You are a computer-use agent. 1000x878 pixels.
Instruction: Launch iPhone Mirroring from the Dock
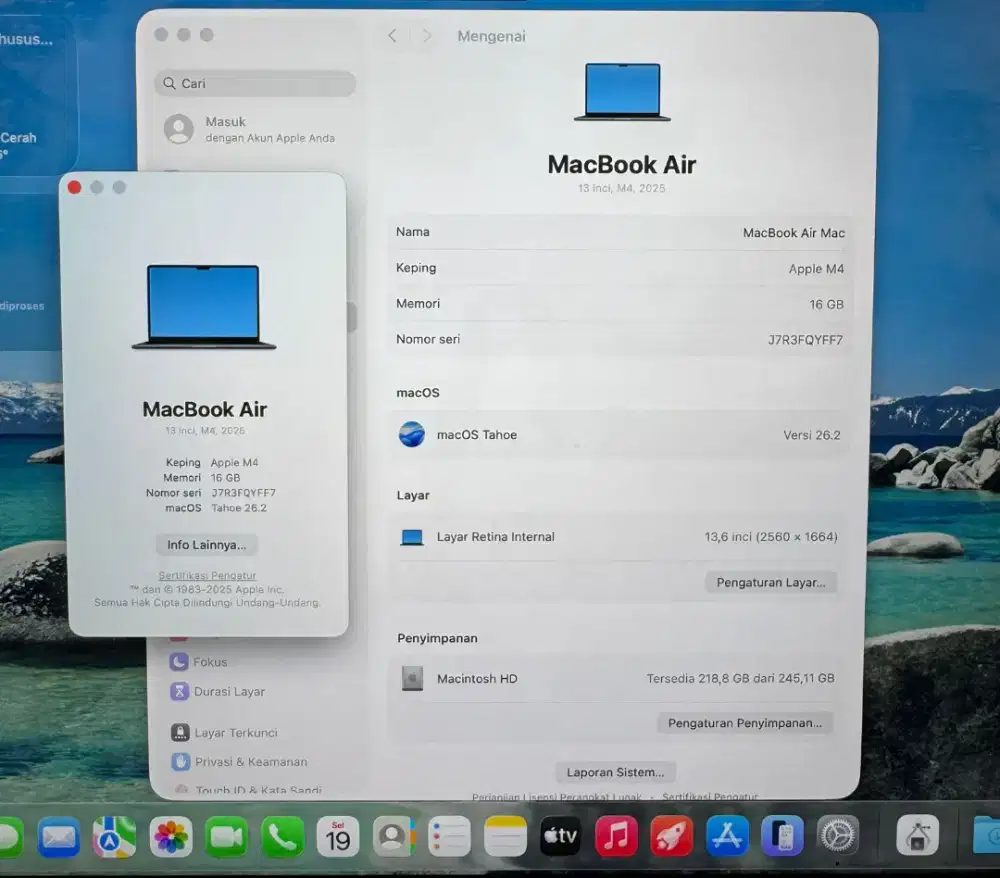783,837
